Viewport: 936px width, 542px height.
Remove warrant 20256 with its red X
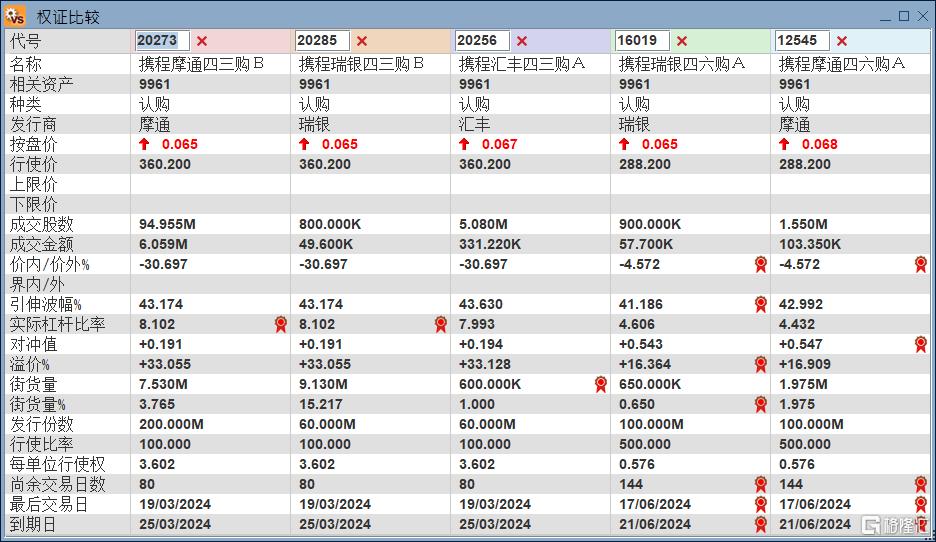(522, 41)
